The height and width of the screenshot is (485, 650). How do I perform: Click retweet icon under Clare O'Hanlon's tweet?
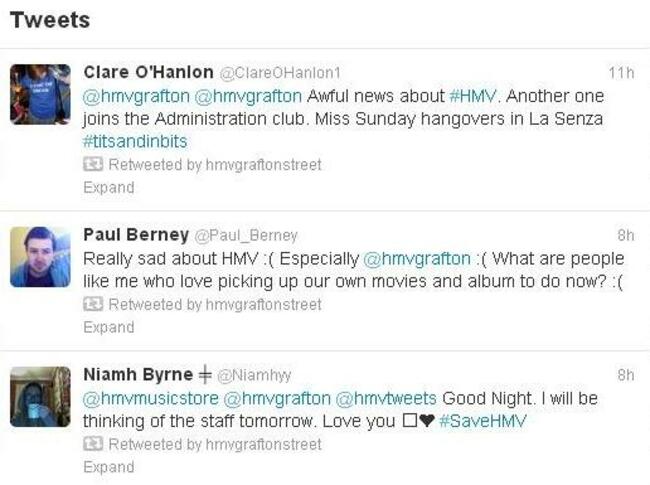pos(93,164)
